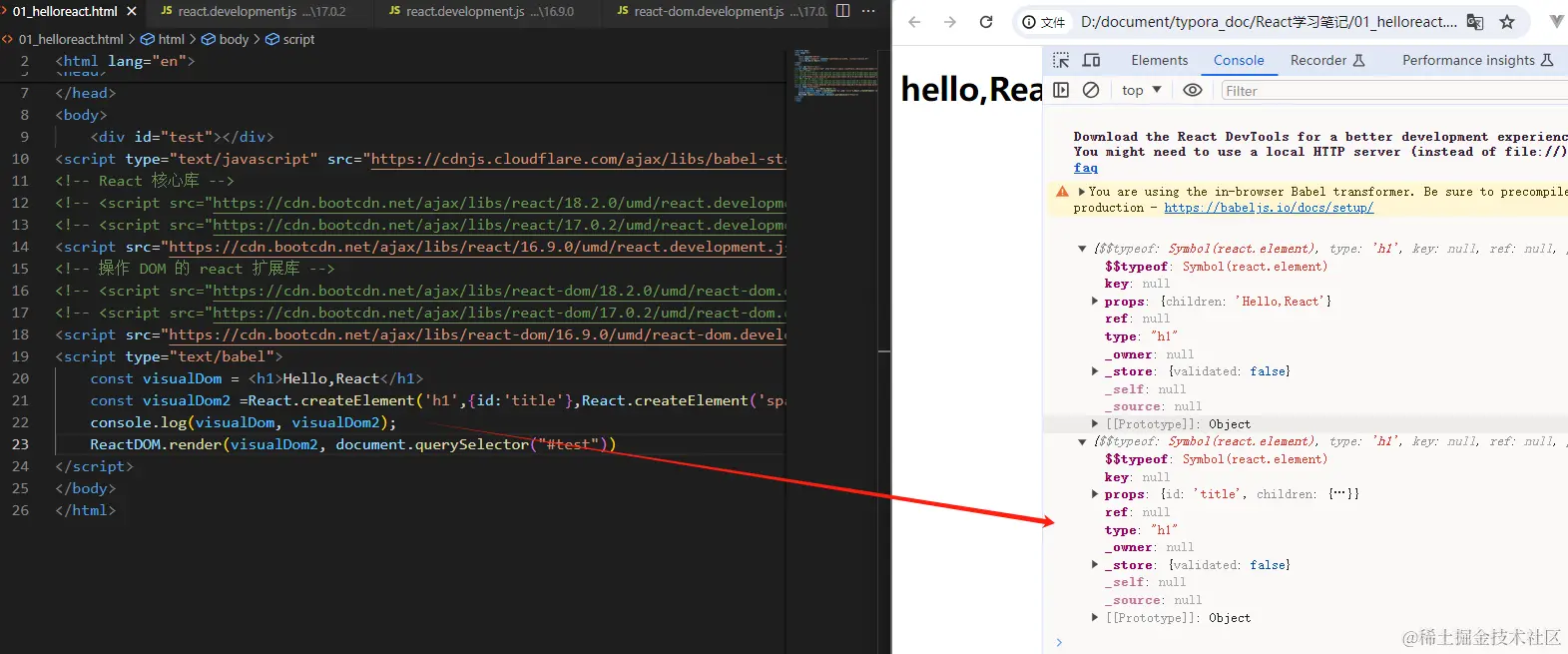Expand the Babel transformer warning message
Screen dimensions: 1568x654
[x=1081, y=192]
